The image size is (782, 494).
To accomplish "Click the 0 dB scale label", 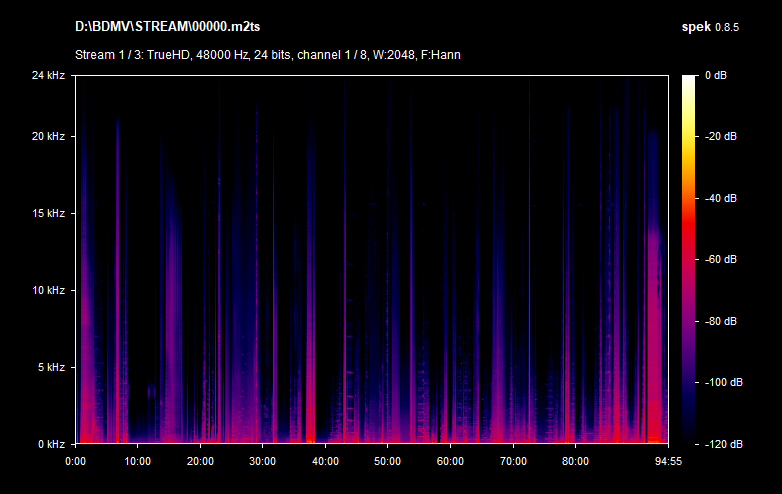I will [x=714, y=75].
